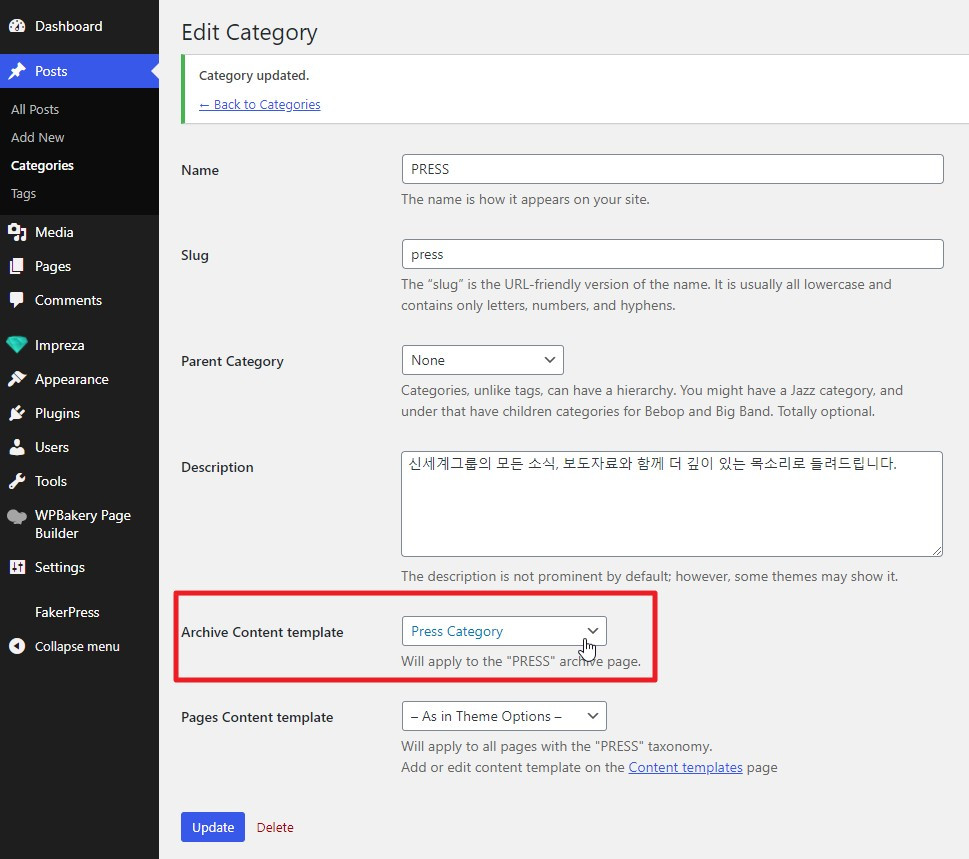Click into the Slug text field
Image resolution: width=969 pixels, height=859 pixels.
(x=672, y=254)
